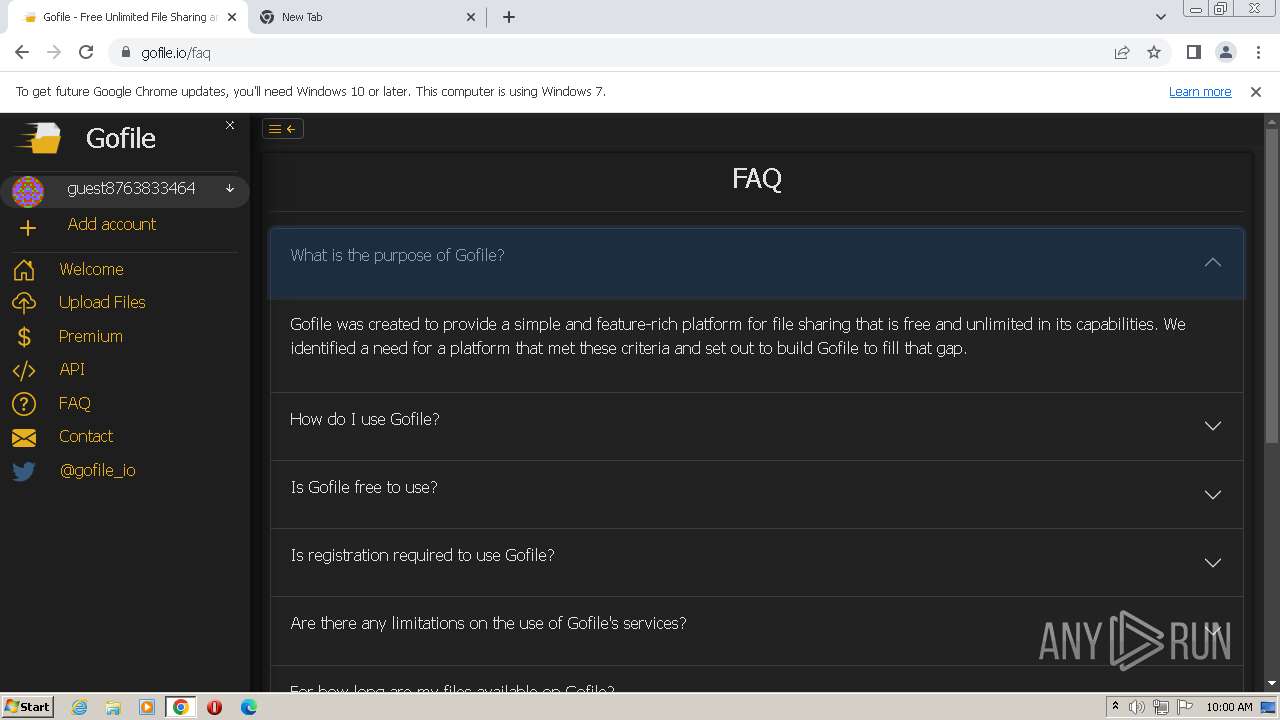This screenshot has width=1280, height=720.
Task: Expand the limitations on Gofile's services question
Action: pyautogui.click(x=756, y=630)
